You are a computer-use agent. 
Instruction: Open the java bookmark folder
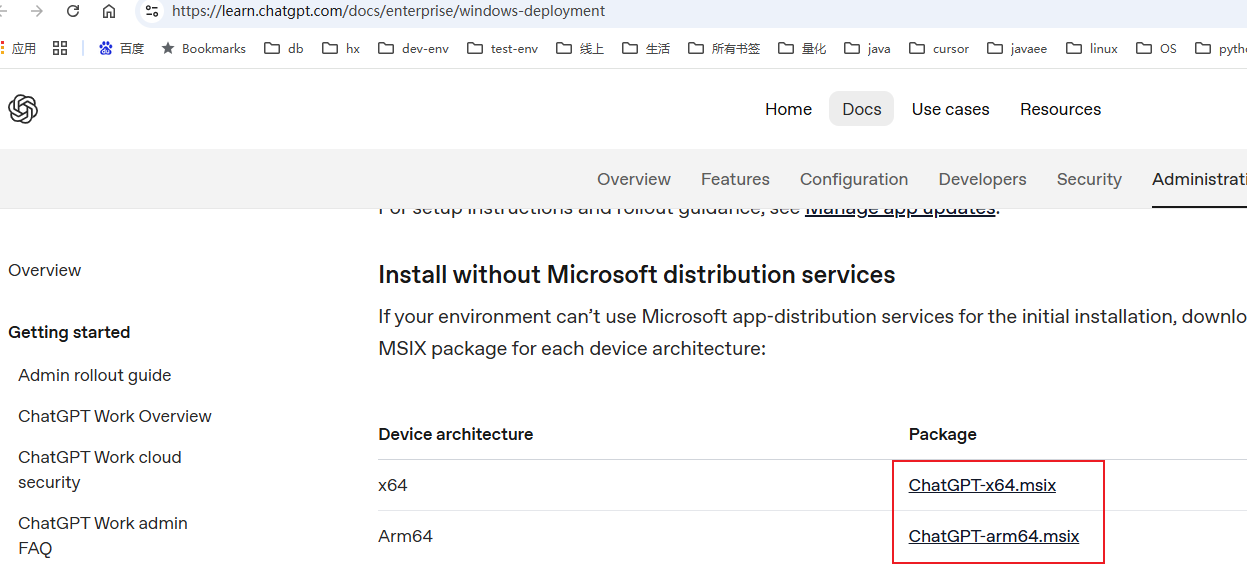click(x=867, y=48)
